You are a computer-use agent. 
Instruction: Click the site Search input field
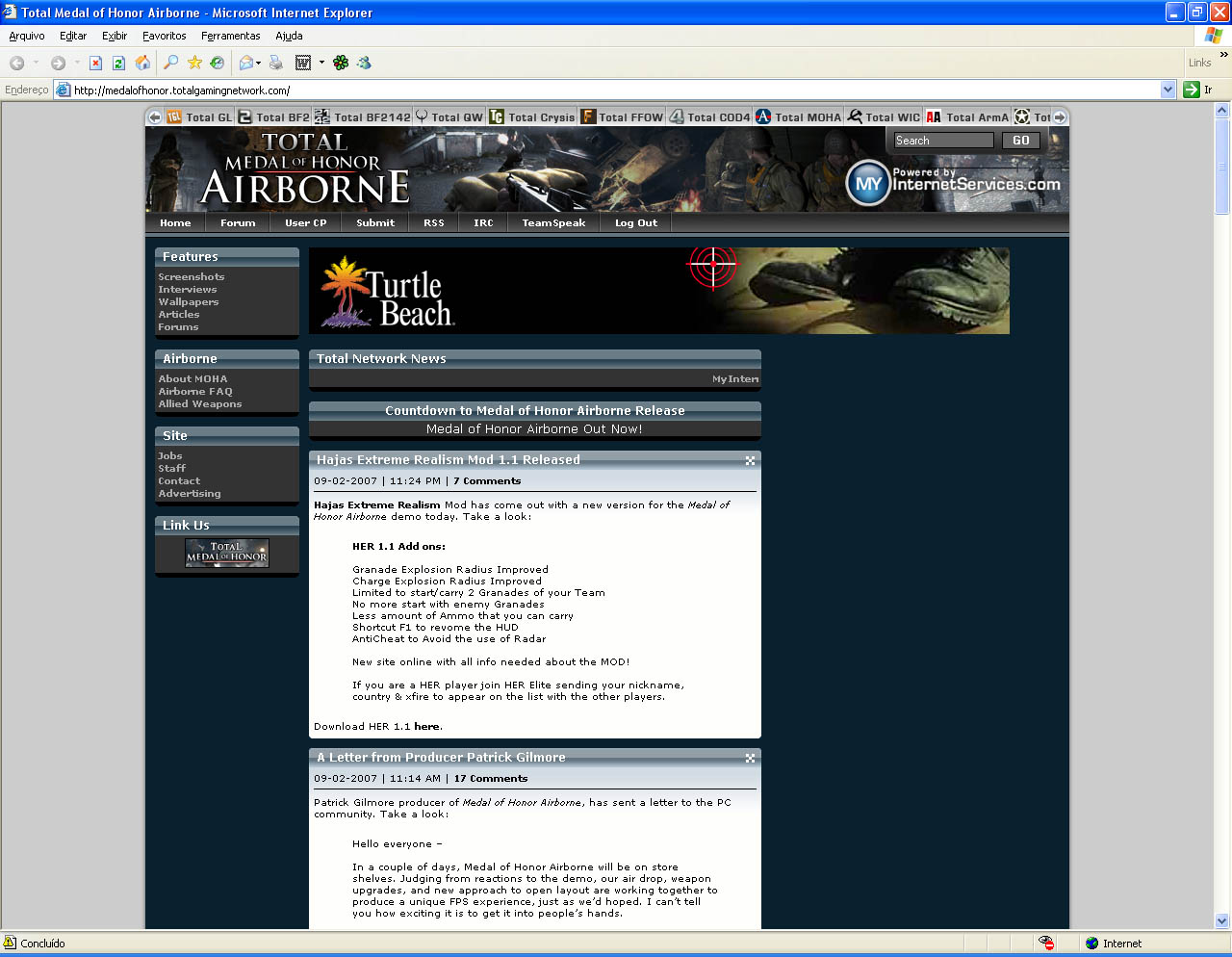click(x=943, y=141)
